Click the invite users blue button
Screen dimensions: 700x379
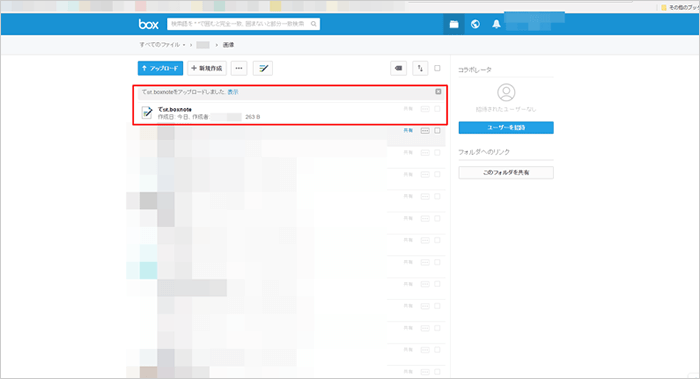point(506,128)
